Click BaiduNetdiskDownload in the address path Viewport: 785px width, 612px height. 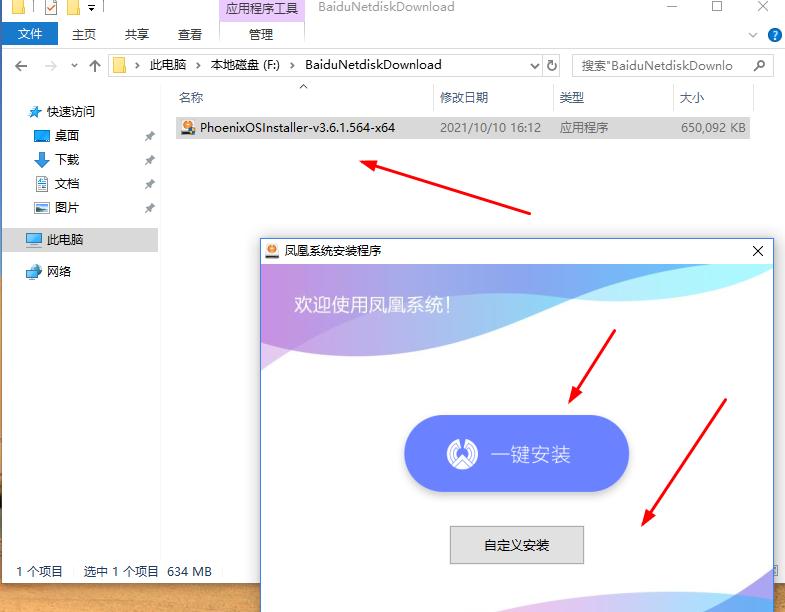pyautogui.click(x=373, y=65)
